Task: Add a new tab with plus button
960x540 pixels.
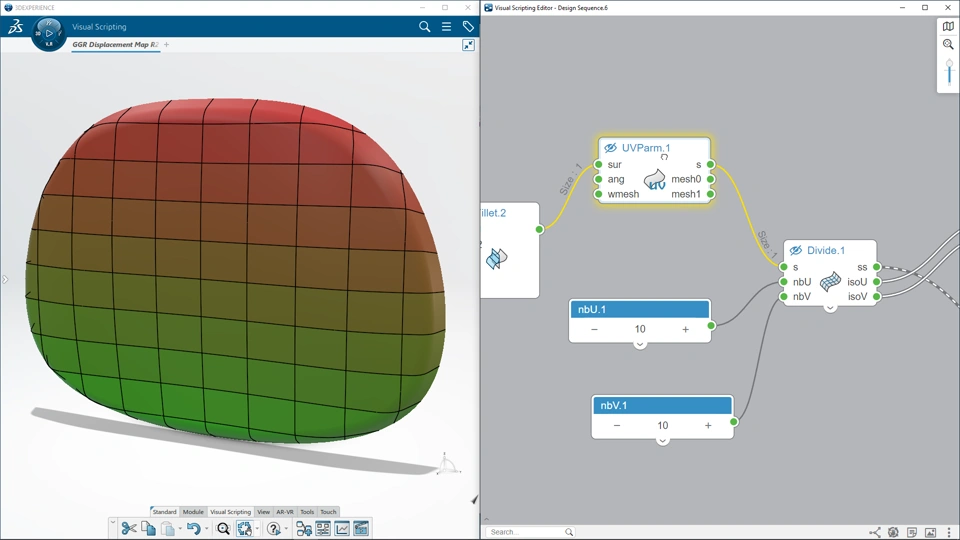Action: [167, 45]
